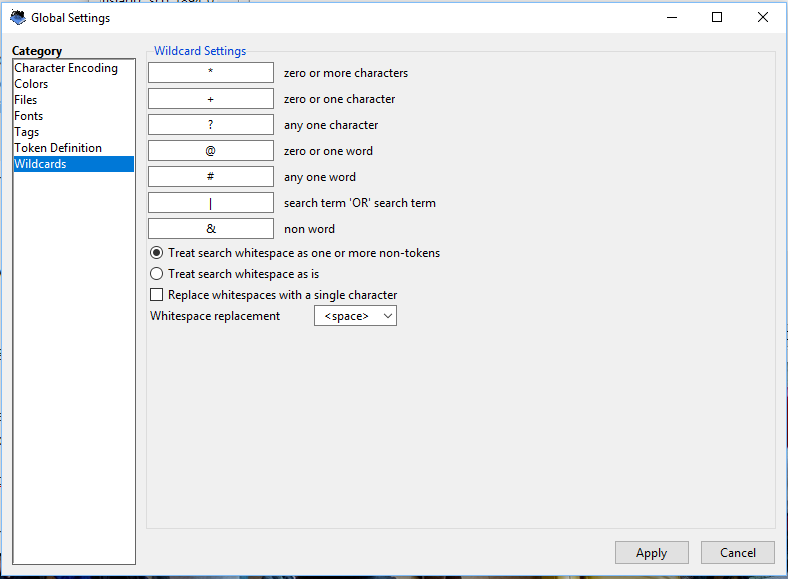This screenshot has height=579, width=788.
Task: Click the 'search term OR' wildcard field
Action: (211, 203)
